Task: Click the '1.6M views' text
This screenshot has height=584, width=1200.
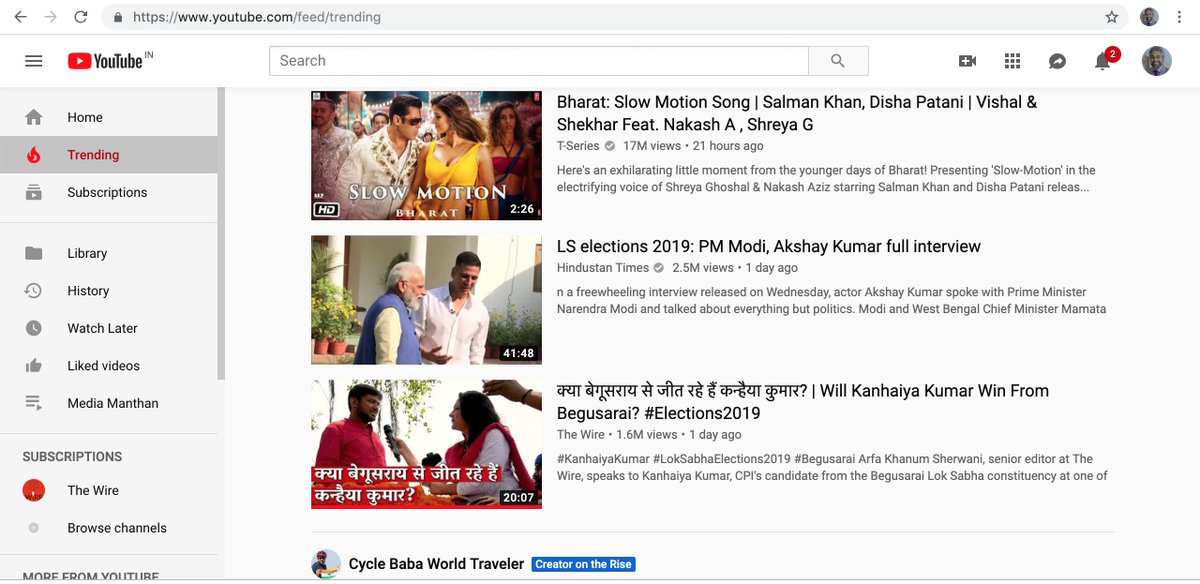Action: tap(647, 435)
